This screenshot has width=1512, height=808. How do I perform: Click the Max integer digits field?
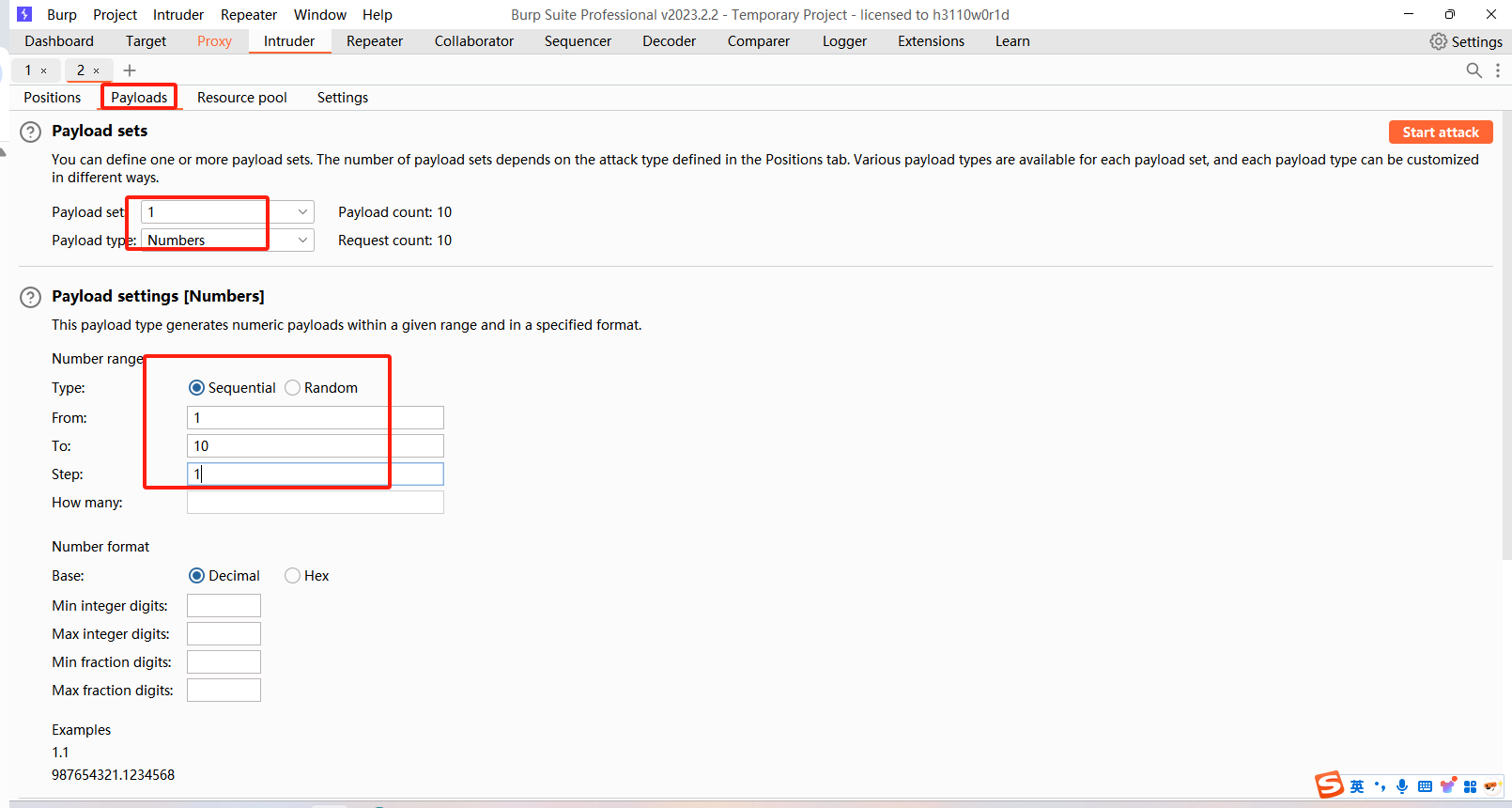pos(224,634)
